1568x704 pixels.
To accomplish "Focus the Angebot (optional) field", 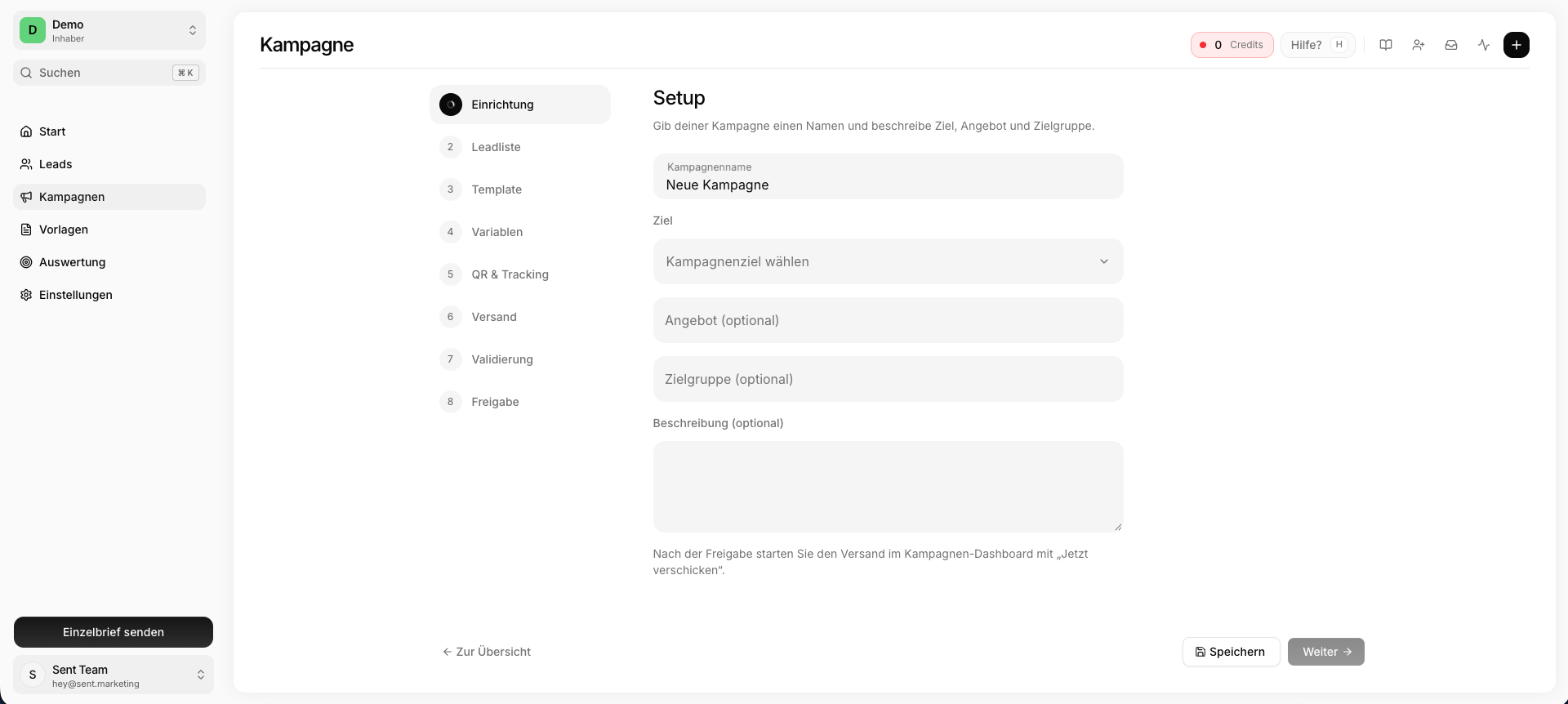I will (x=888, y=320).
